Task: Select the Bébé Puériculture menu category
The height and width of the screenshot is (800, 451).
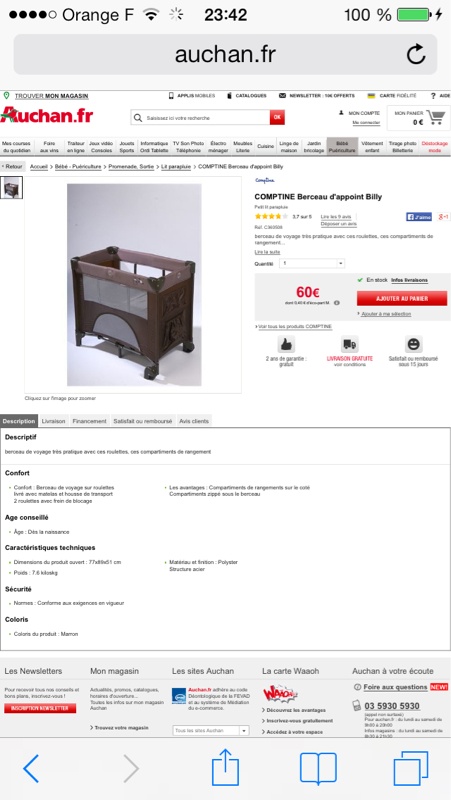Action: point(342,147)
